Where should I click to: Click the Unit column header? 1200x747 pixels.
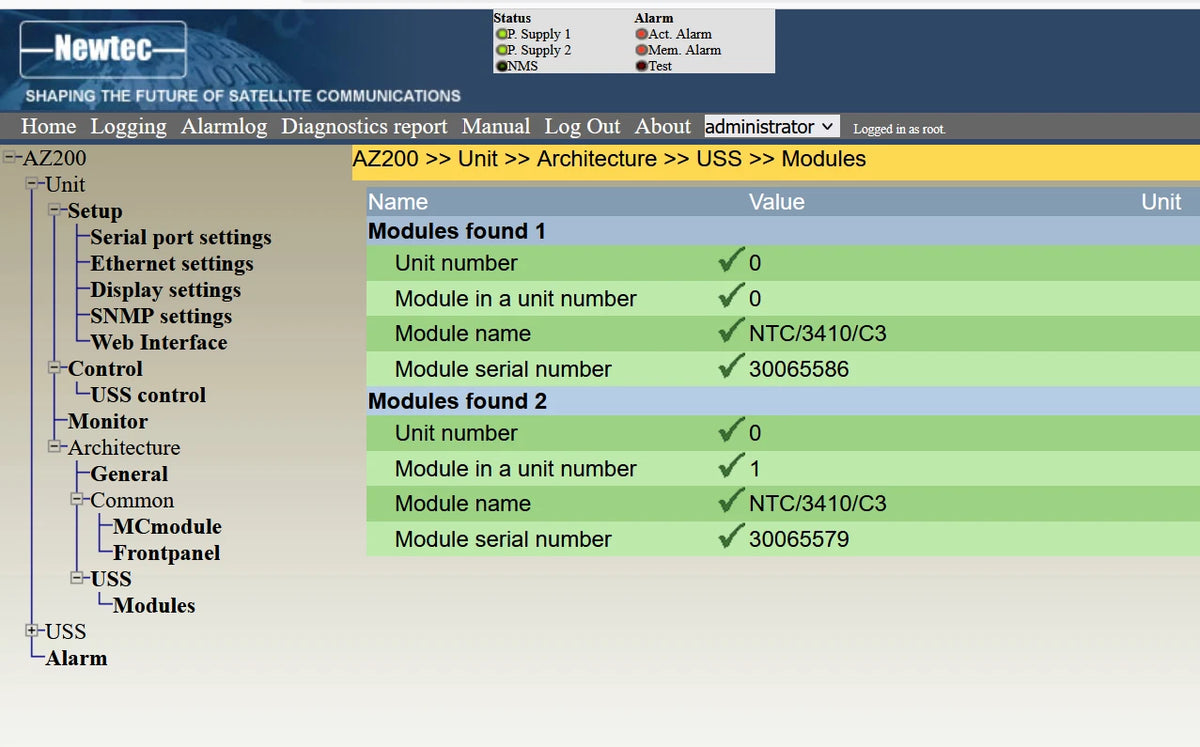pyautogui.click(x=1161, y=202)
